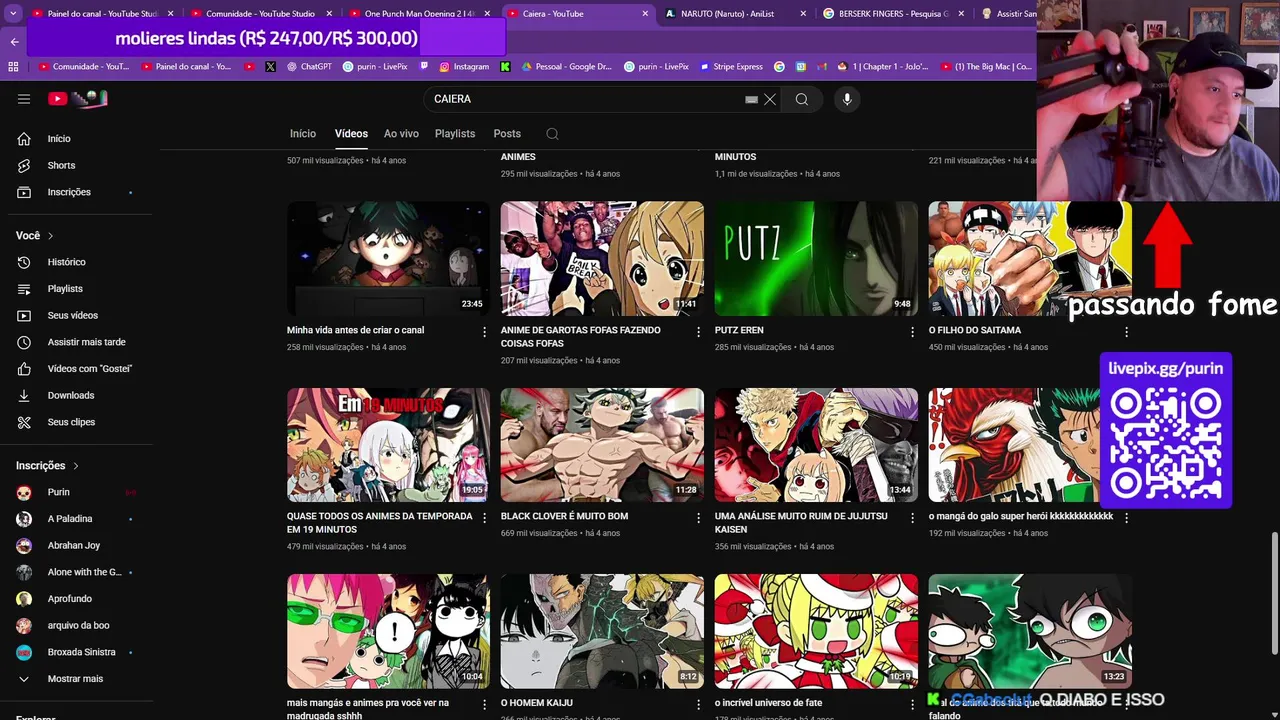This screenshot has width=1280, height=720.
Task: Open arquivo da boo subscription
Action: coord(76,626)
